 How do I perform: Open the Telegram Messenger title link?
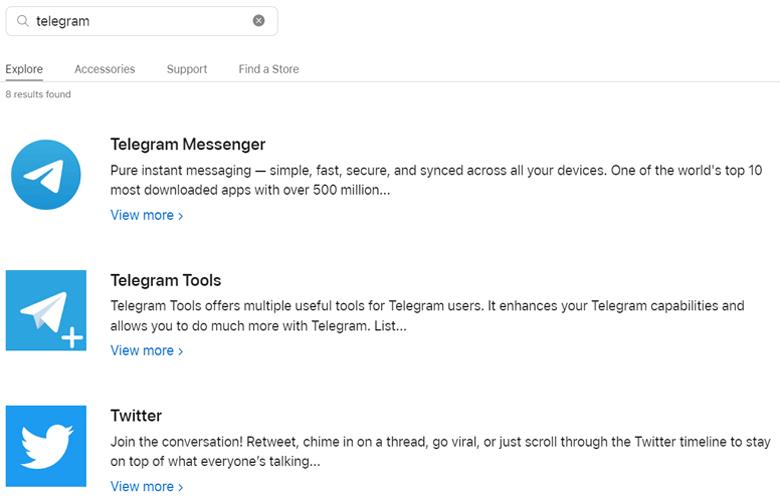(x=188, y=144)
